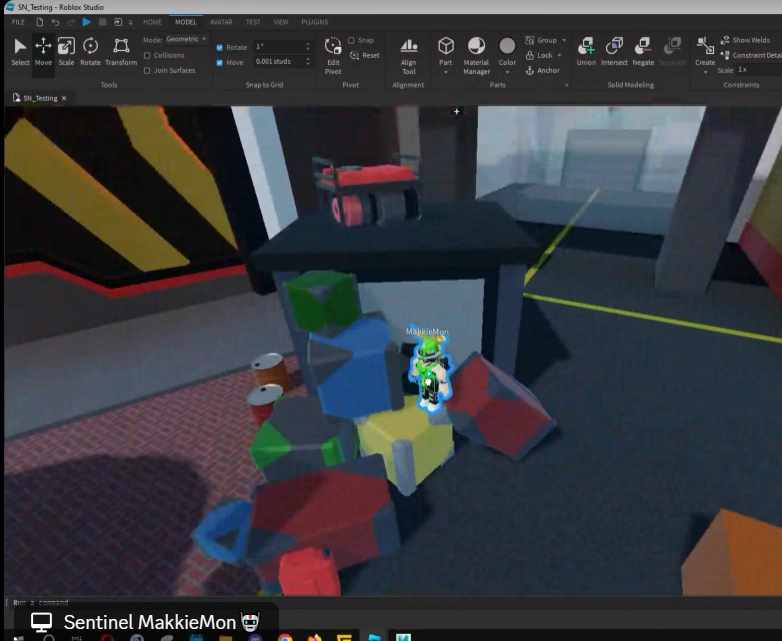Stop the running play test
The width and height of the screenshot is (782, 641).
click(x=102, y=22)
